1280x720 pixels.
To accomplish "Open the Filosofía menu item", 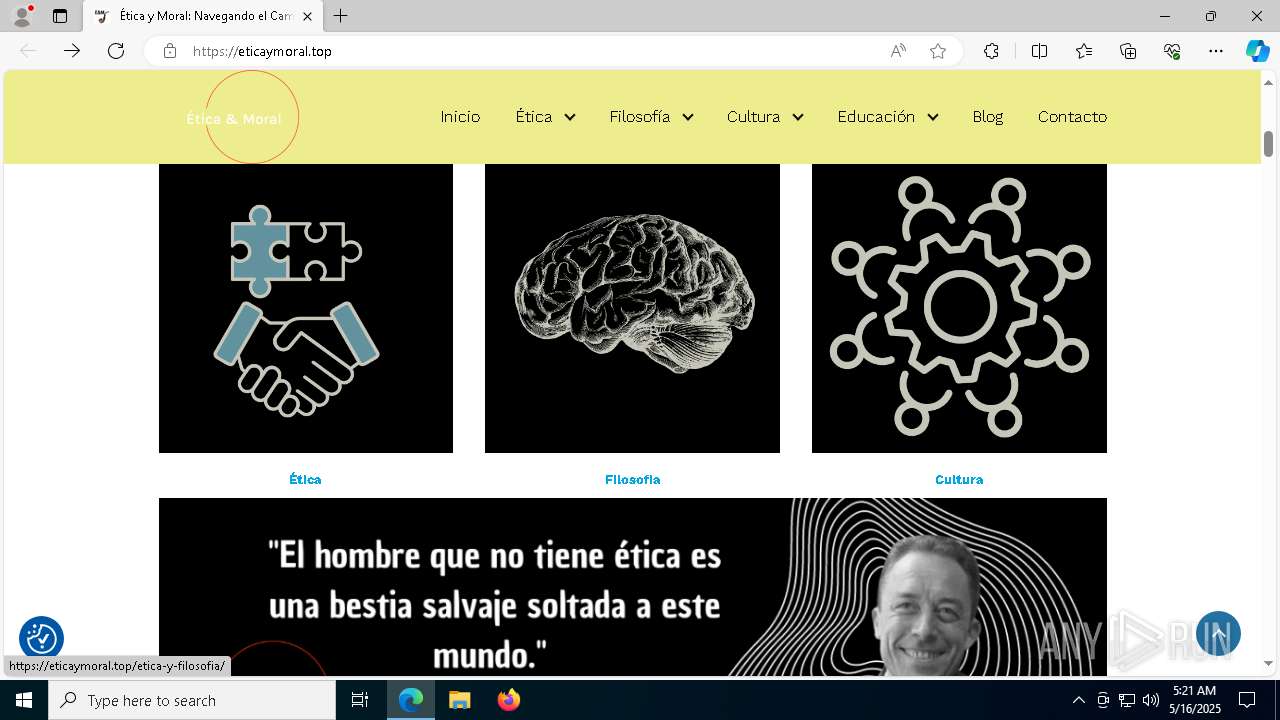I will tap(640, 117).
